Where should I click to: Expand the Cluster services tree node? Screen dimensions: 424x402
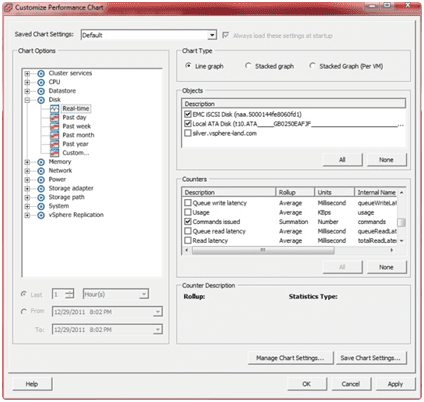27,73
